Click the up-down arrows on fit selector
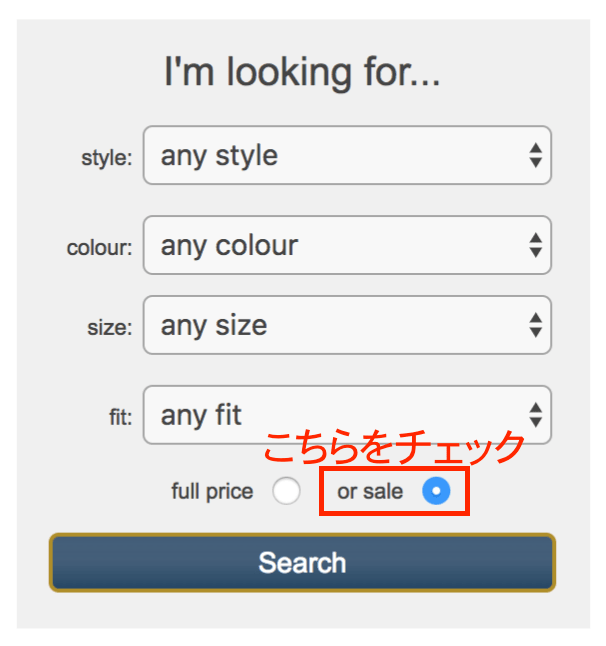This screenshot has width=606, height=646. pyautogui.click(x=536, y=414)
